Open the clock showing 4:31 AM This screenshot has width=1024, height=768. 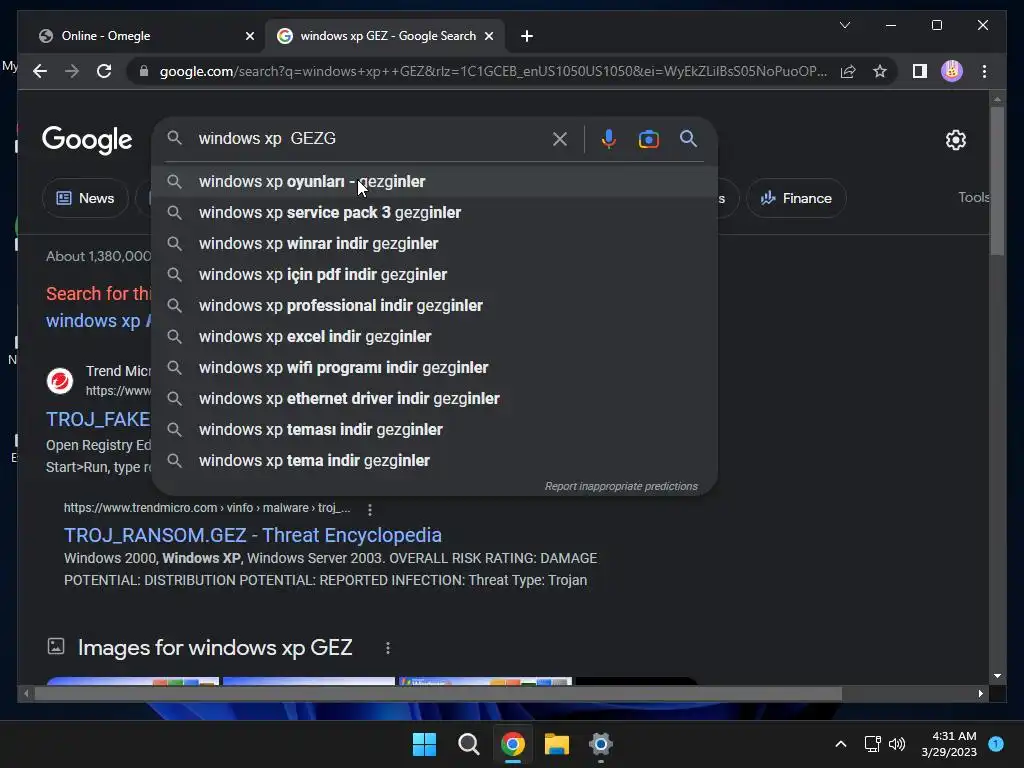tap(949, 744)
